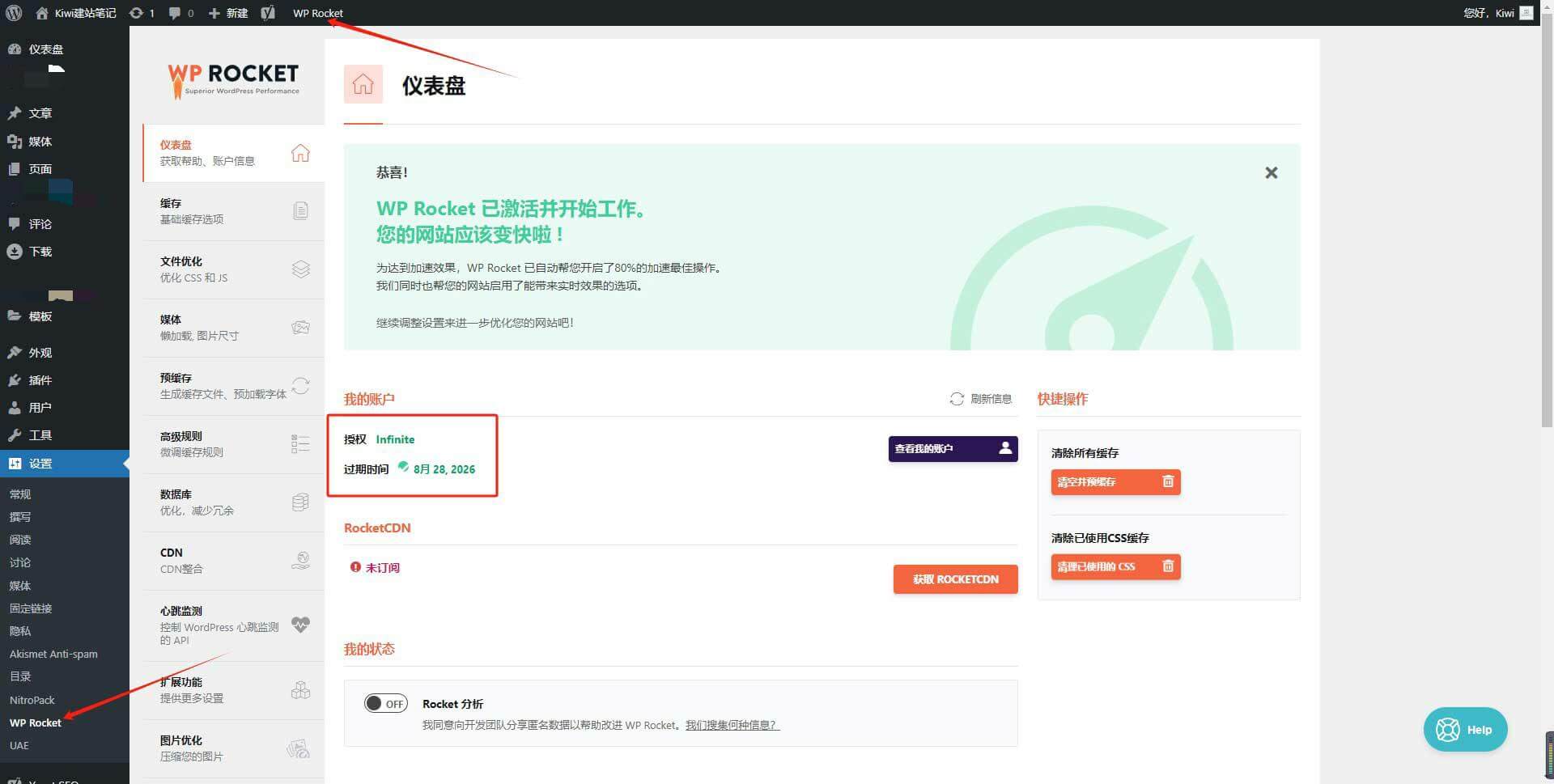Toggle Rocket 分析 switch
The height and width of the screenshot is (784, 1554).
[x=385, y=703]
